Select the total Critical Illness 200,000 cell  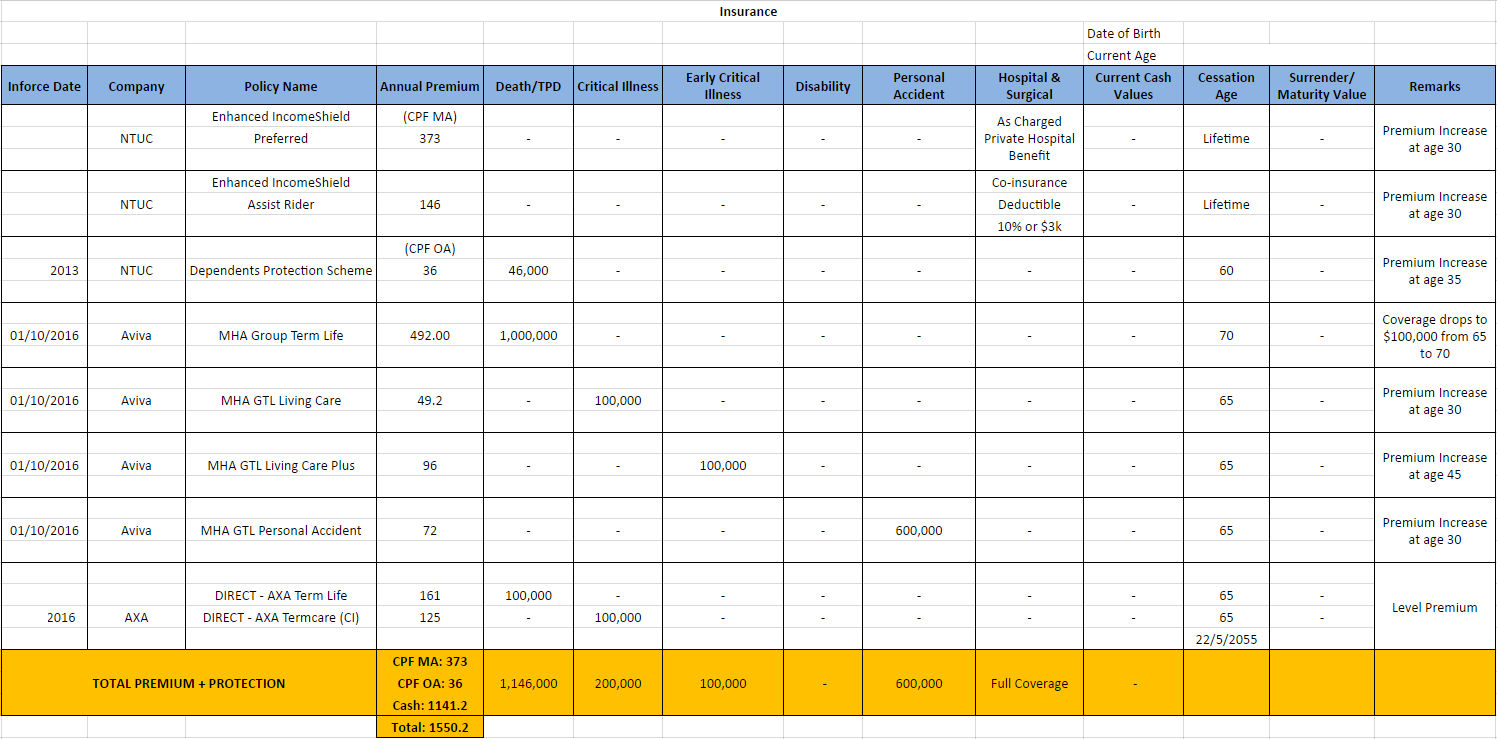tap(618, 683)
